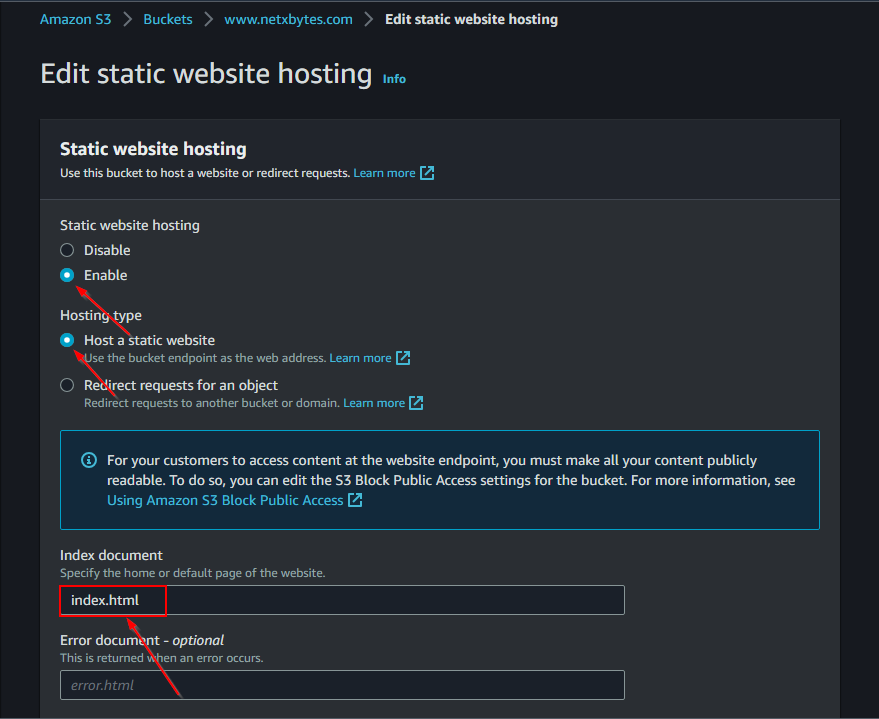Click the external link icon beside the Static website hosting Learn more
The height and width of the screenshot is (719, 879).
tap(427, 173)
